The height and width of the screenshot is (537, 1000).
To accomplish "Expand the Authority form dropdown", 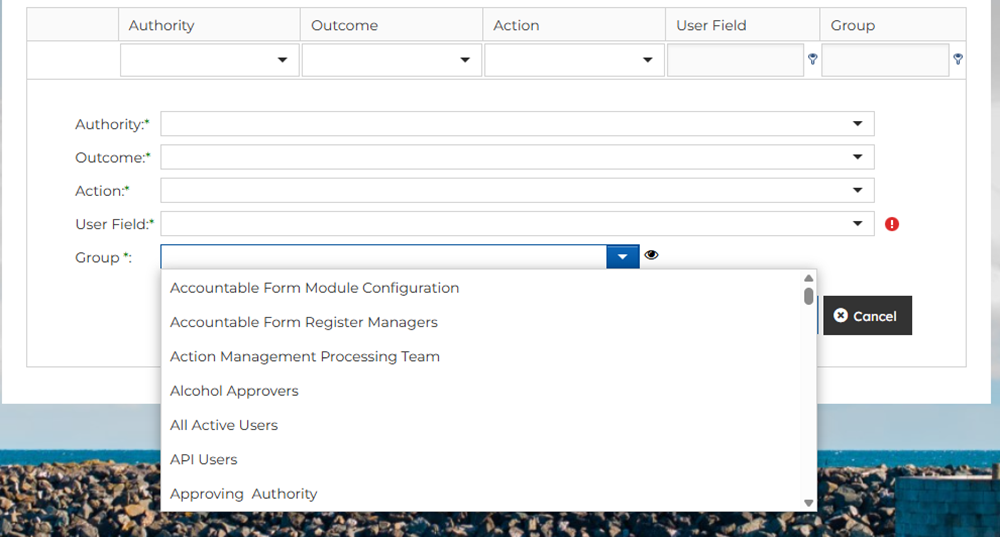I will click(857, 124).
